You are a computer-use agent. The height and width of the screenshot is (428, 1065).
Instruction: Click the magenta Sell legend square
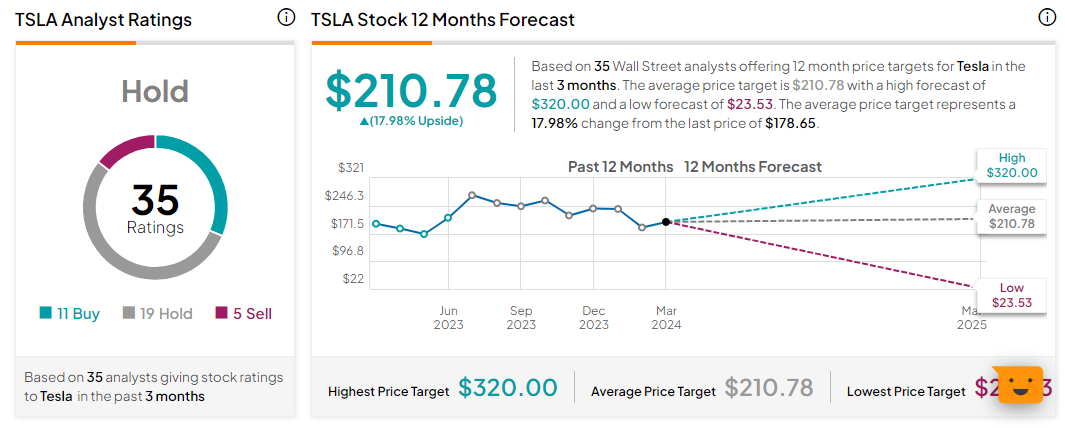coord(222,313)
